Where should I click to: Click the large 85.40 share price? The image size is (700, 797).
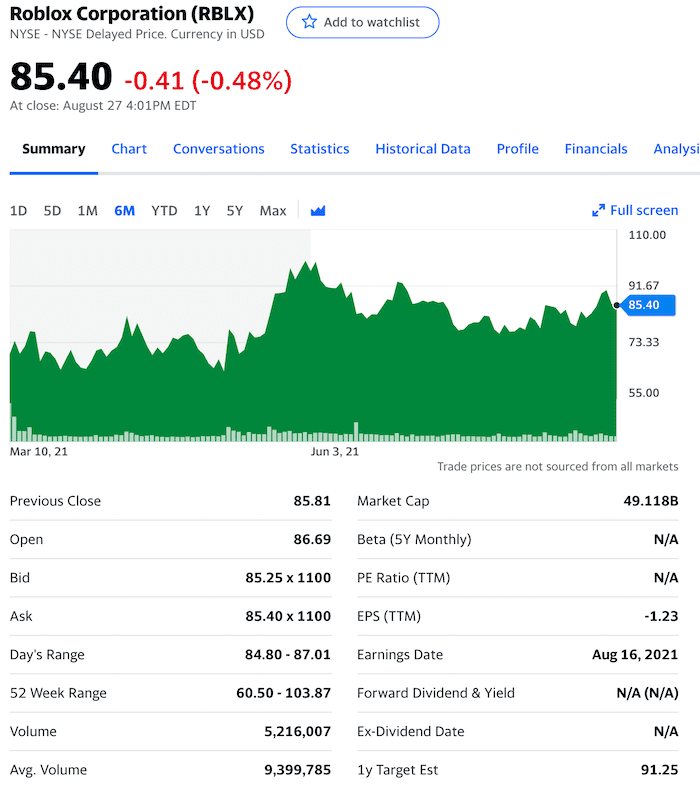pyautogui.click(x=61, y=77)
